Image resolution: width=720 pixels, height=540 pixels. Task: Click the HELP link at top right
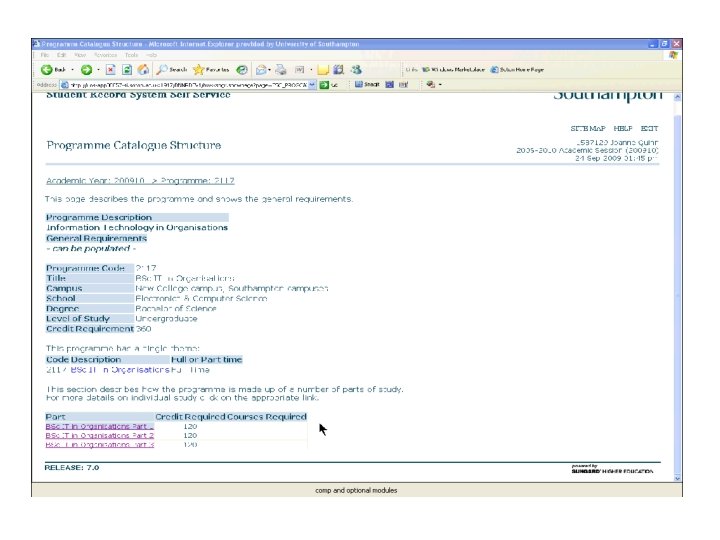(623, 129)
